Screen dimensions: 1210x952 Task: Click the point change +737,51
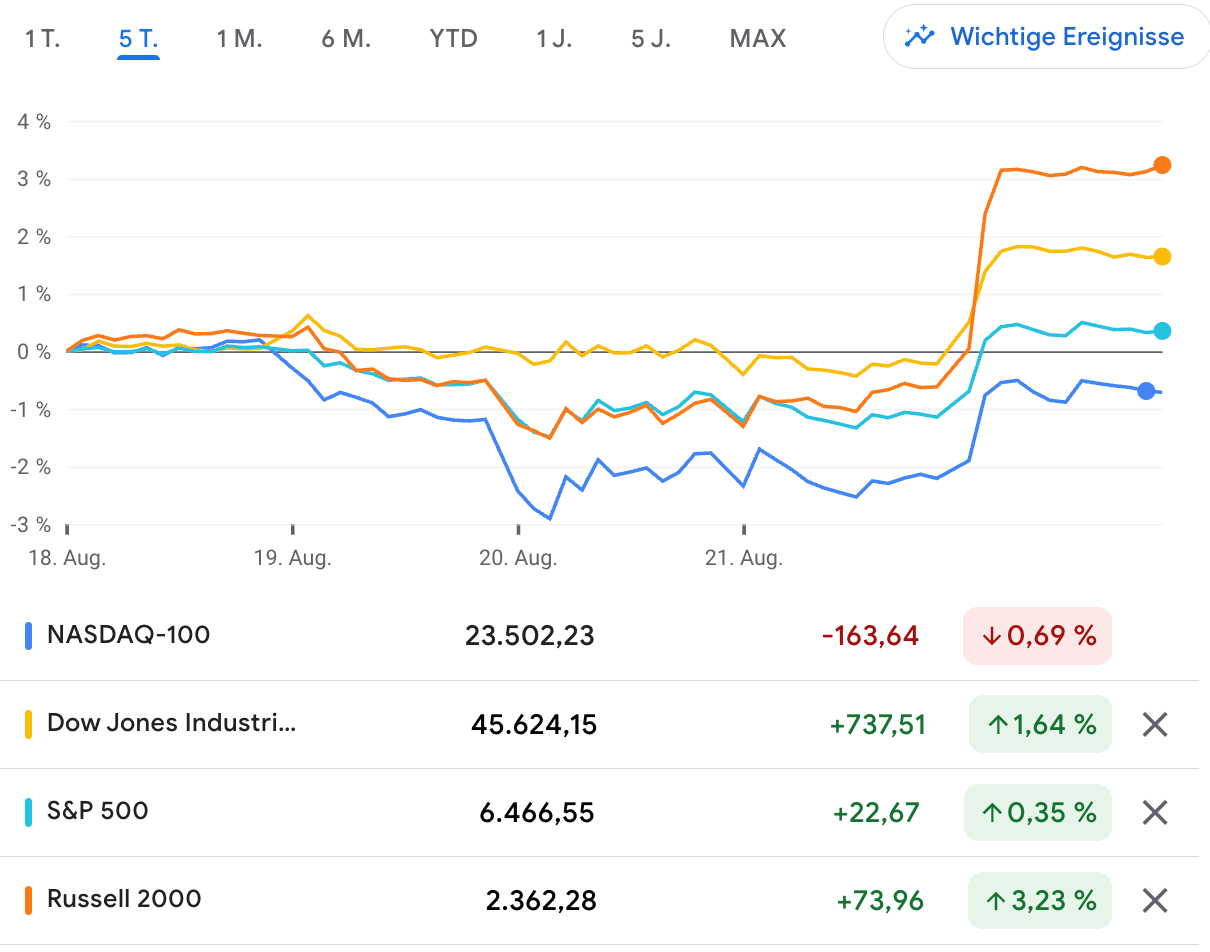coord(878,724)
